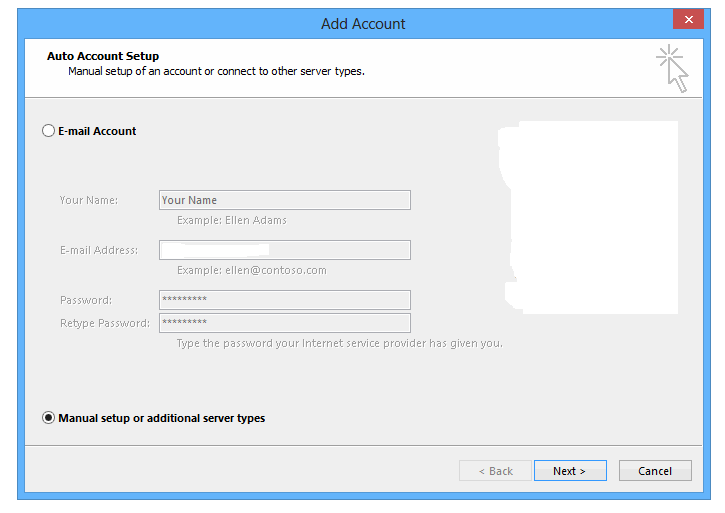Click the password provider hint text
The image size is (725, 513).
pos(339,344)
